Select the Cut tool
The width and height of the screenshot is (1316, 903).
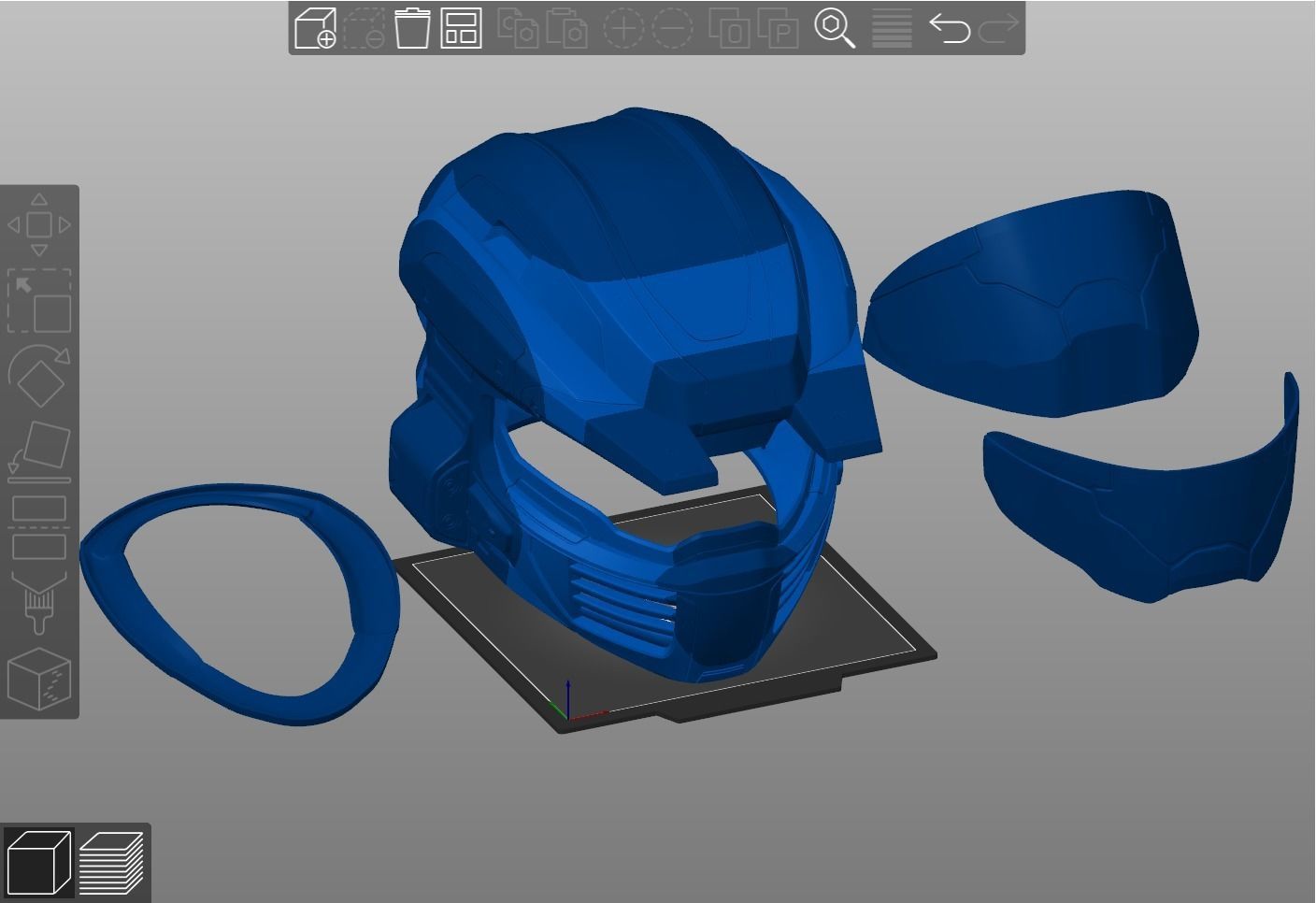coord(39,527)
